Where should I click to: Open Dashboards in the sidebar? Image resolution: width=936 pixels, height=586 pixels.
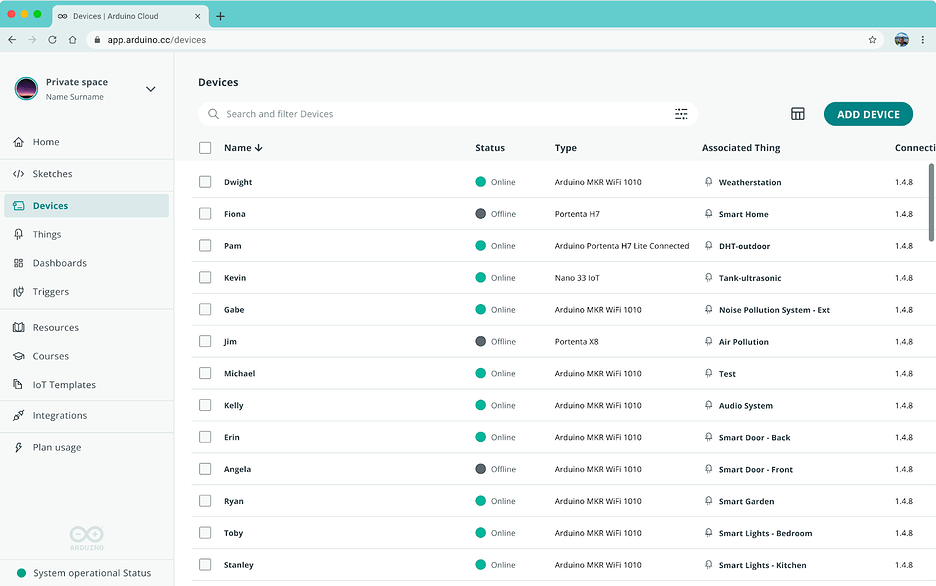[60, 262]
